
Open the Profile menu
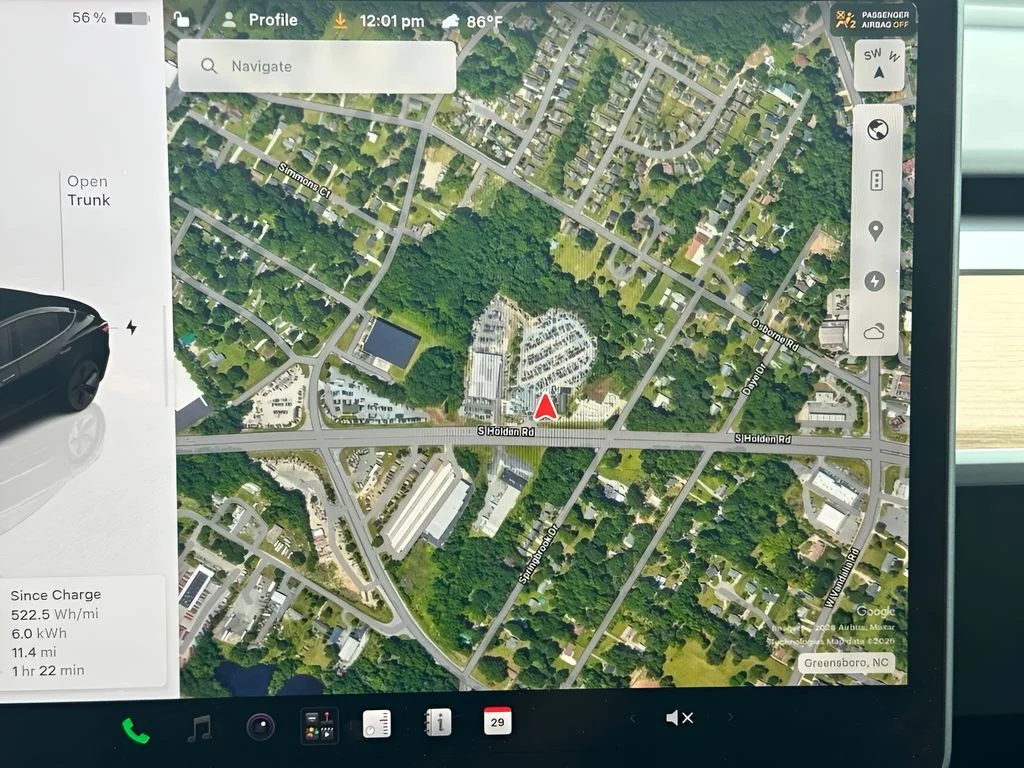(x=260, y=20)
